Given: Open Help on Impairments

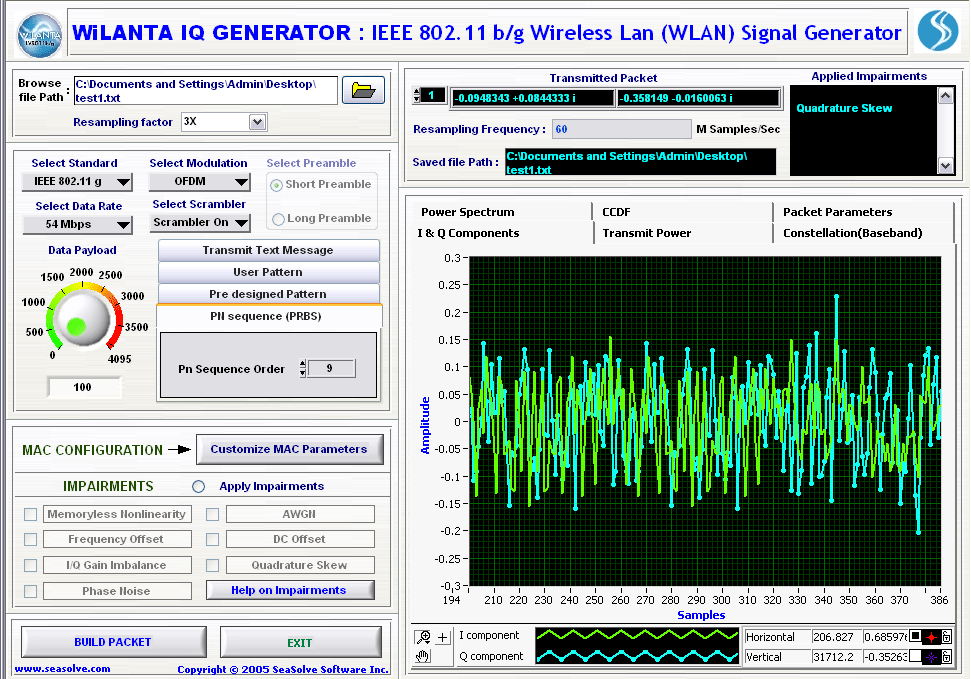Looking at the screenshot, I should coord(289,590).
